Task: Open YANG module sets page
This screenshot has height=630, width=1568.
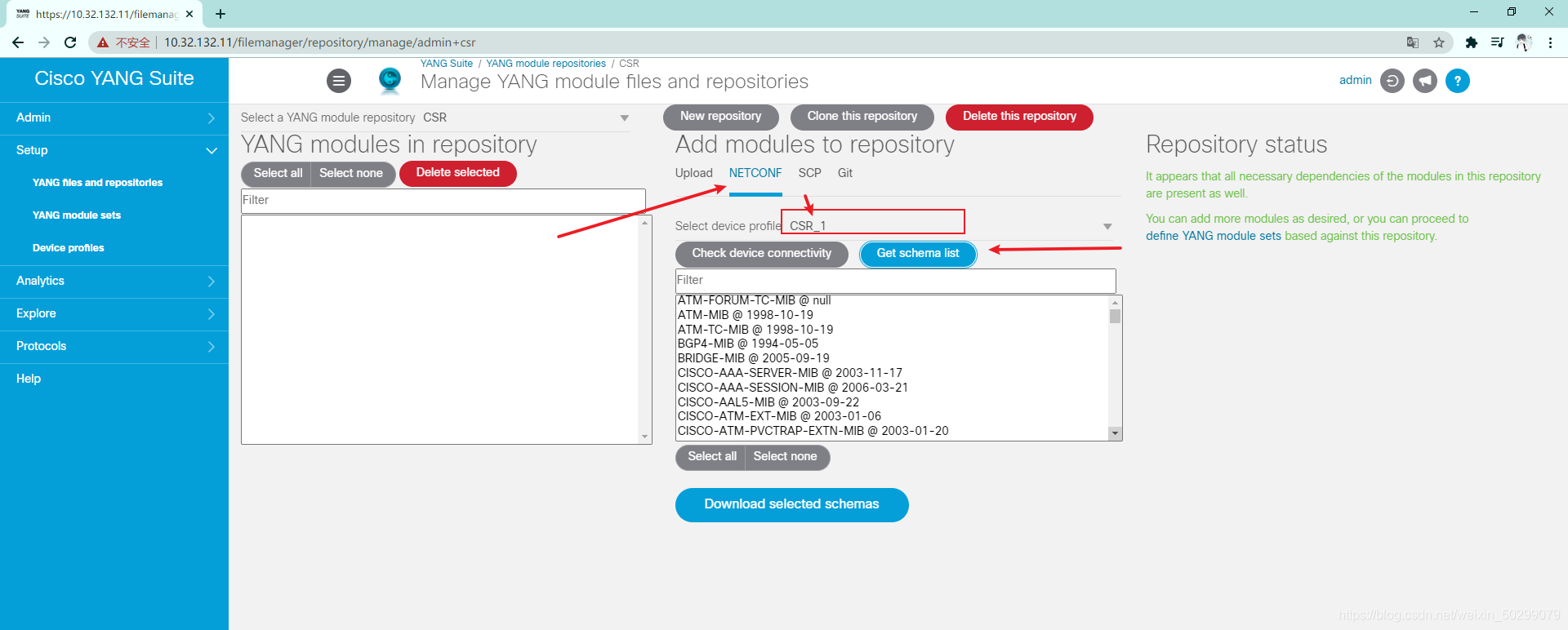Action: pyautogui.click(x=77, y=215)
